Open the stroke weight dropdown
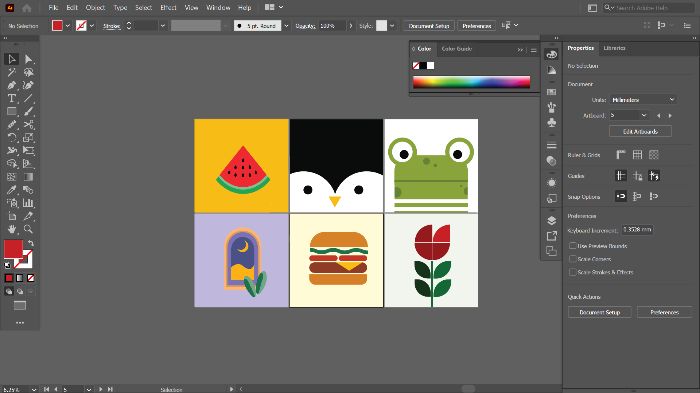The width and height of the screenshot is (700, 393). pos(162,26)
